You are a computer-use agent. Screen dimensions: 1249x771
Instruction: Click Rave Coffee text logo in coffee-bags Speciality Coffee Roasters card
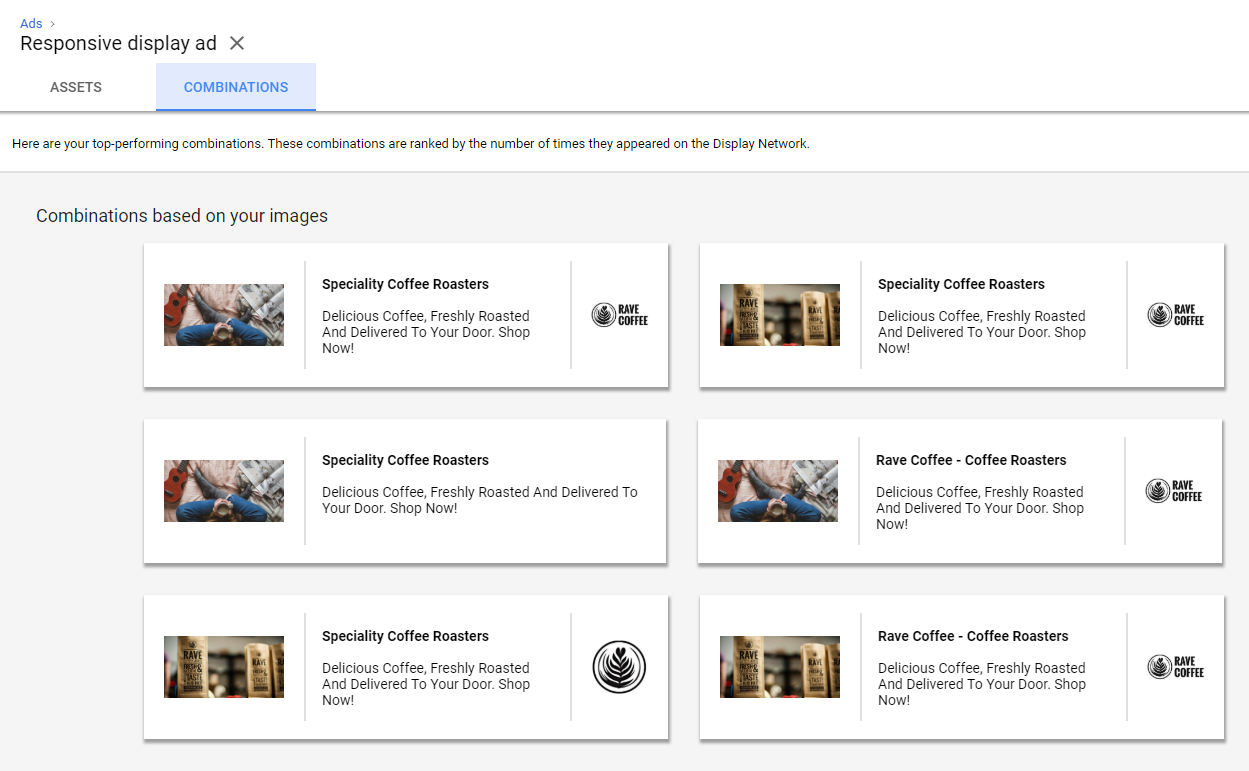pos(1176,315)
